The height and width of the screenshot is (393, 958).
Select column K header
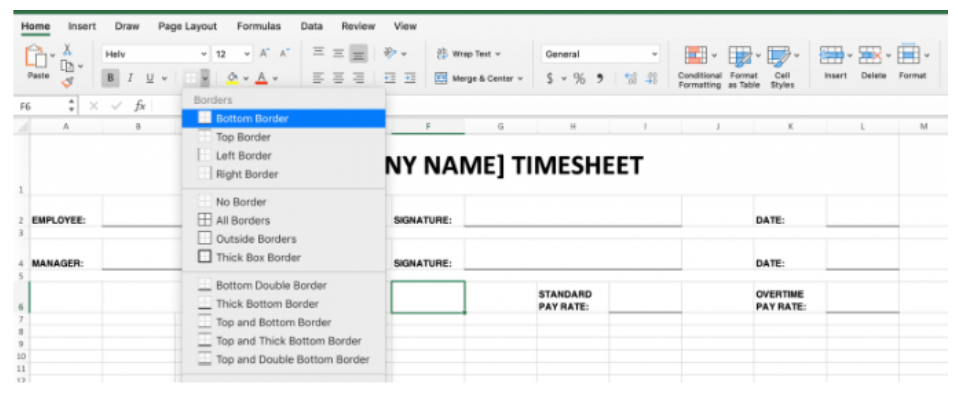(x=790, y=127)
